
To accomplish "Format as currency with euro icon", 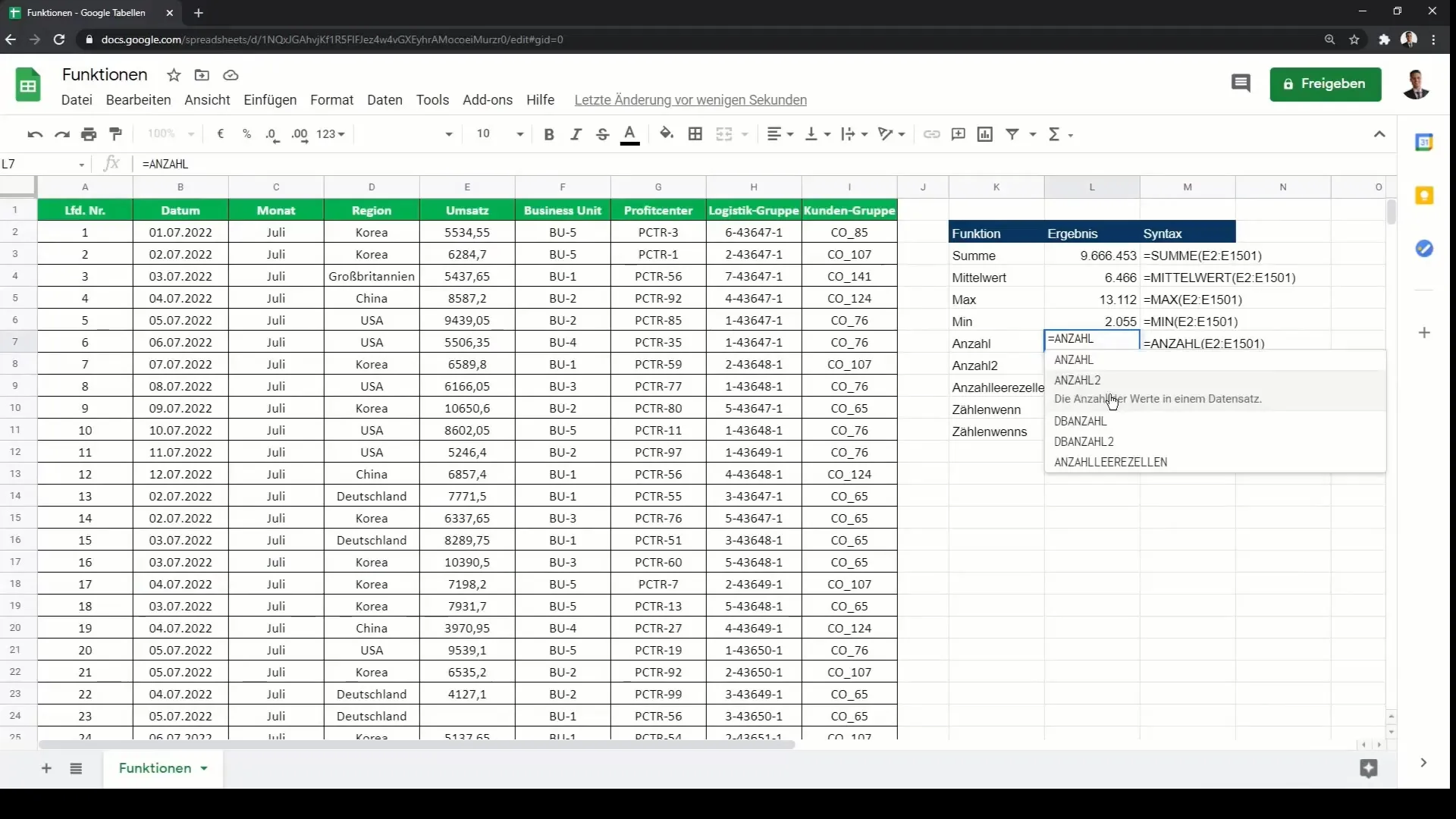I will point(220,134).
